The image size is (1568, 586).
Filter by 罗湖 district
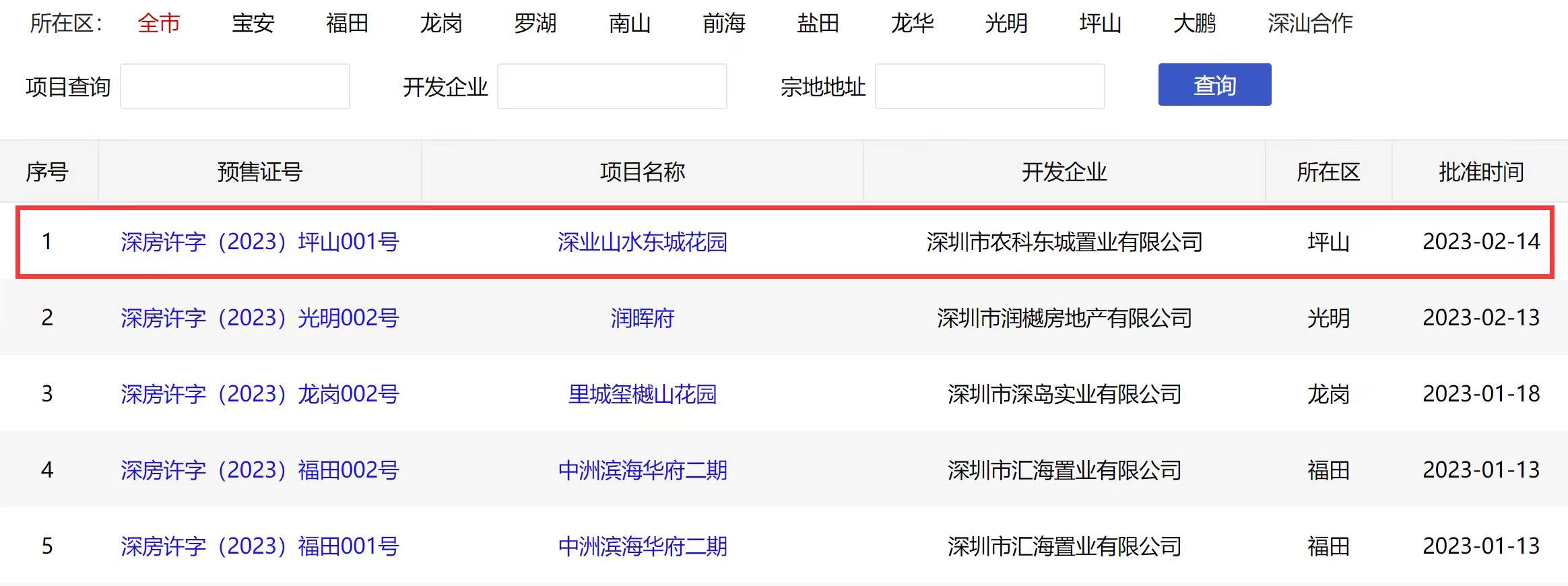pyautogui.click(x=535, y=24)
